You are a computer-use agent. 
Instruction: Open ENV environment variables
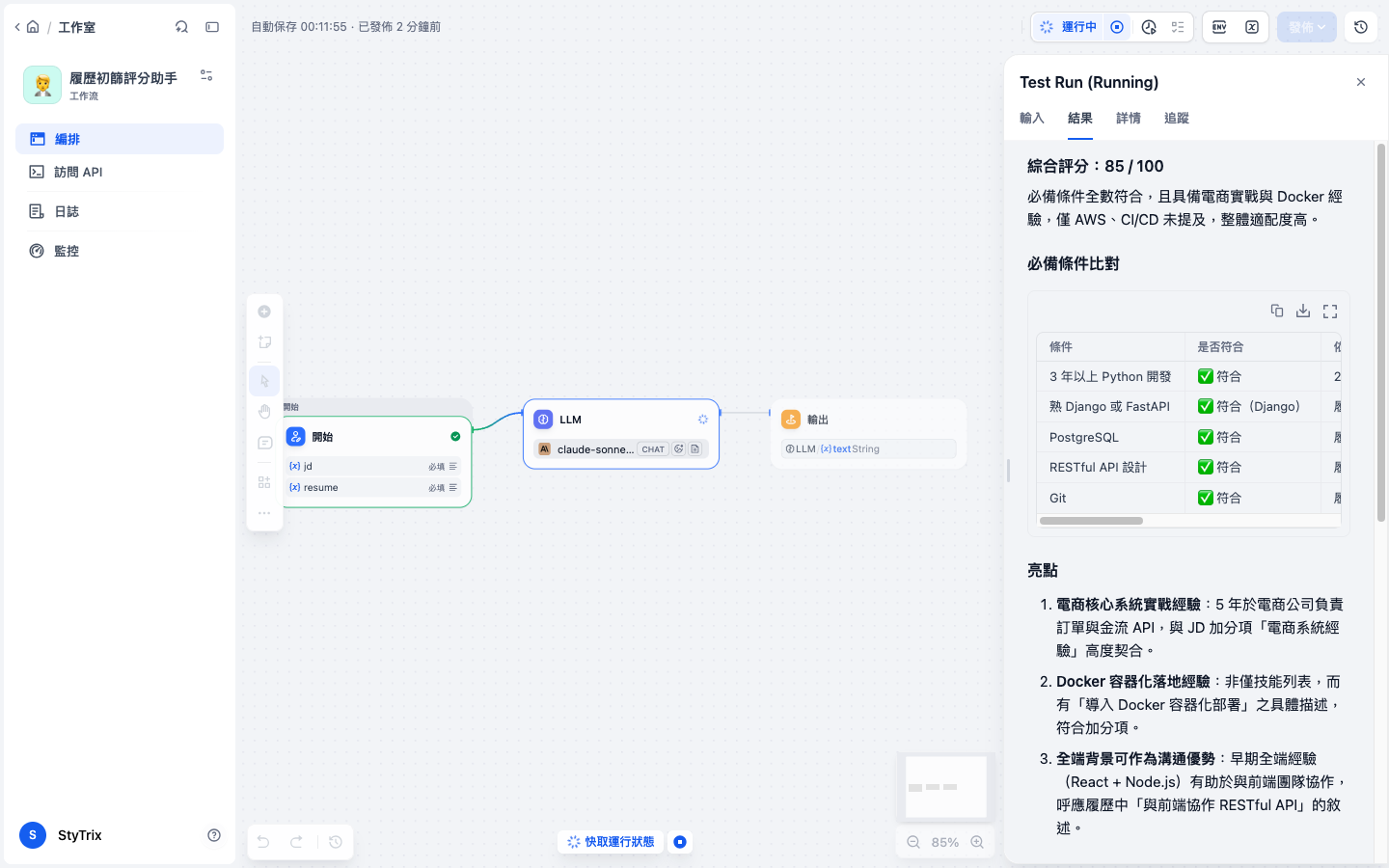(1219, 27)
